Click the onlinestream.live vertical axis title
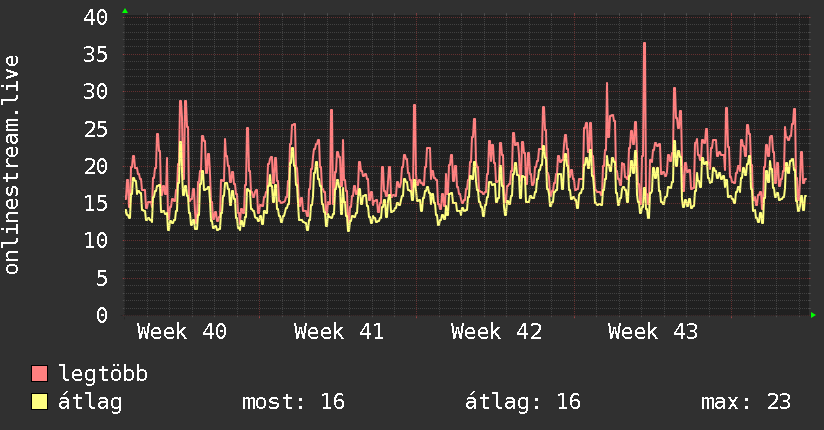 coord(12,165)
